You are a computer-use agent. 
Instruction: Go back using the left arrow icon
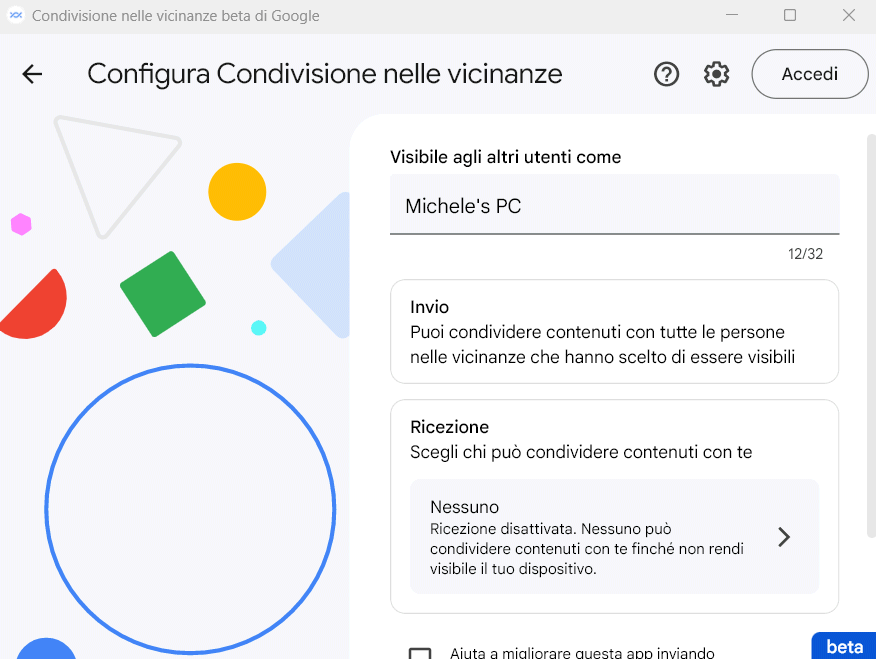pyautogui.click(x=32, y=74)
